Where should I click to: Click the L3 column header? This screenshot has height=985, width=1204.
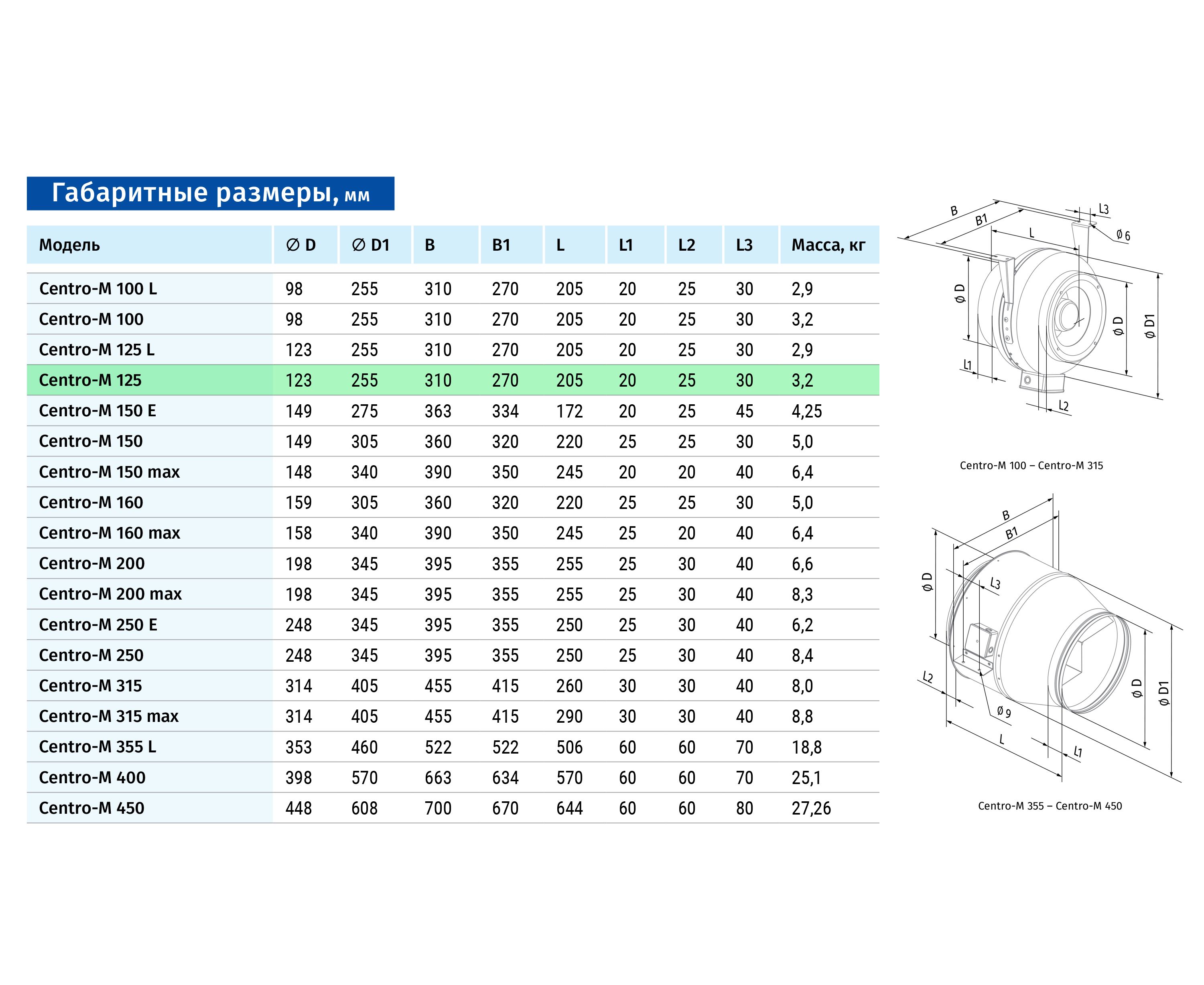pyautogui.click(x=744, y=245)
